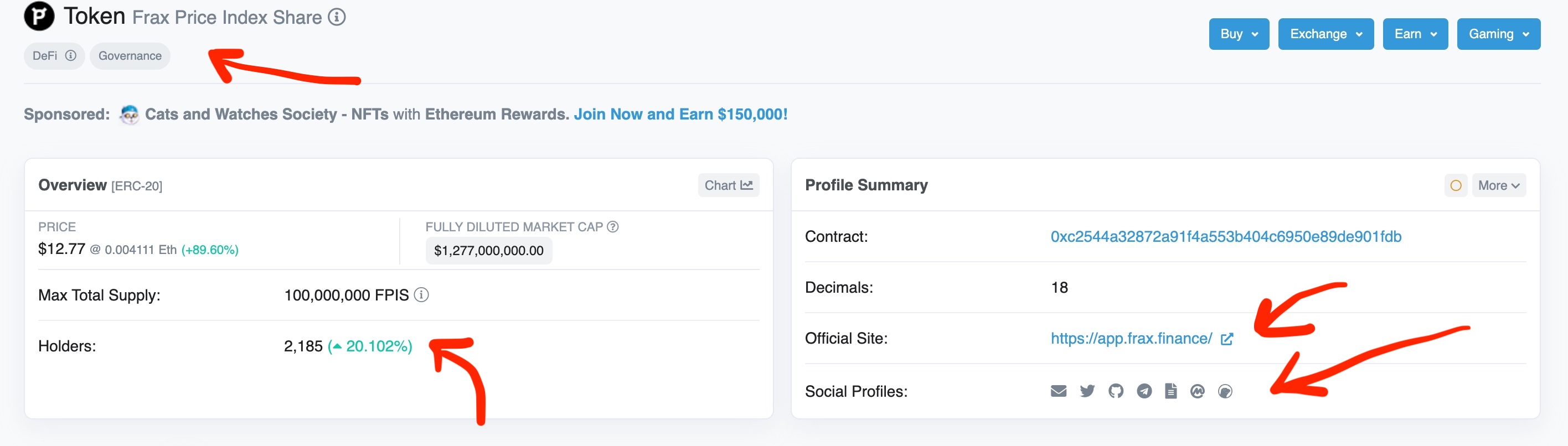Click the info icon beside the Frax Price Index Share title
Image resolution: width=1568 pixels, height=446 pixels.
[x=337, y=17]
